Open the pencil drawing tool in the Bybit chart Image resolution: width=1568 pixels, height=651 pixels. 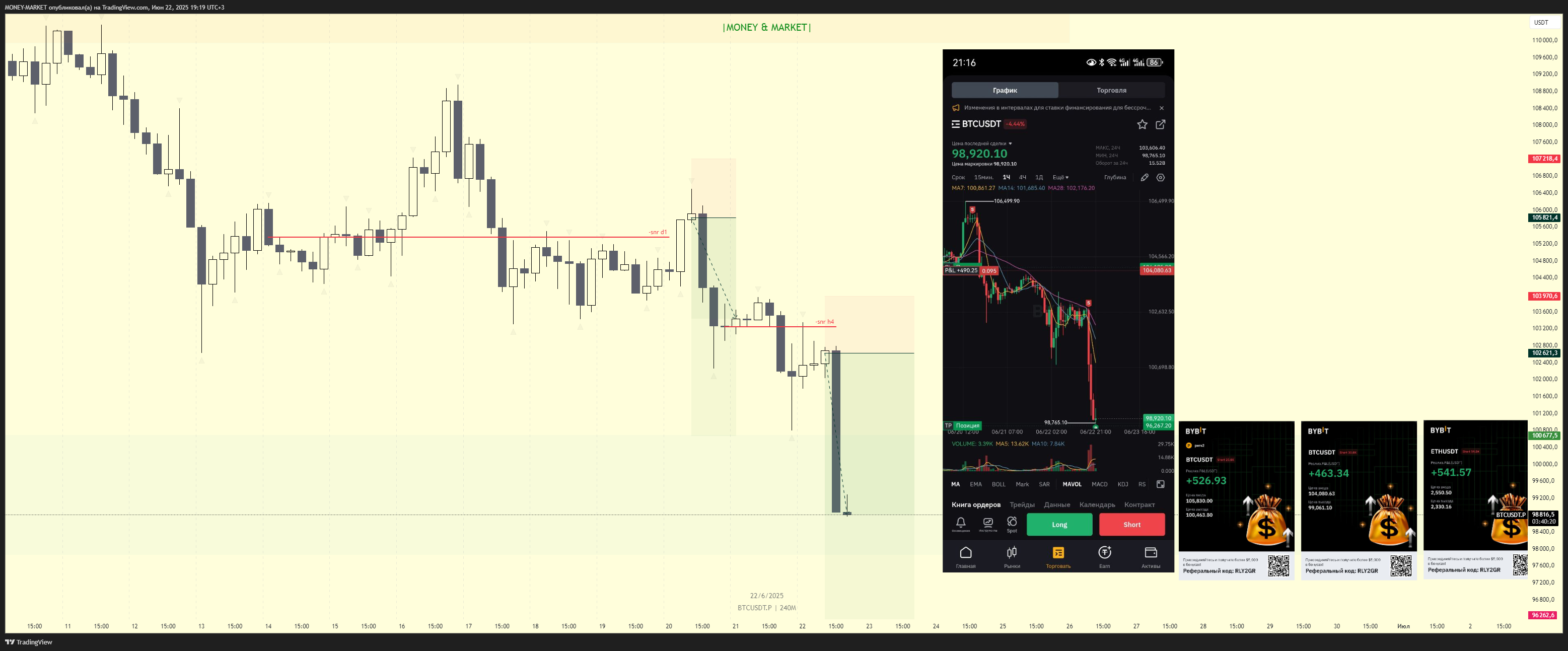tap(1145, 178)
